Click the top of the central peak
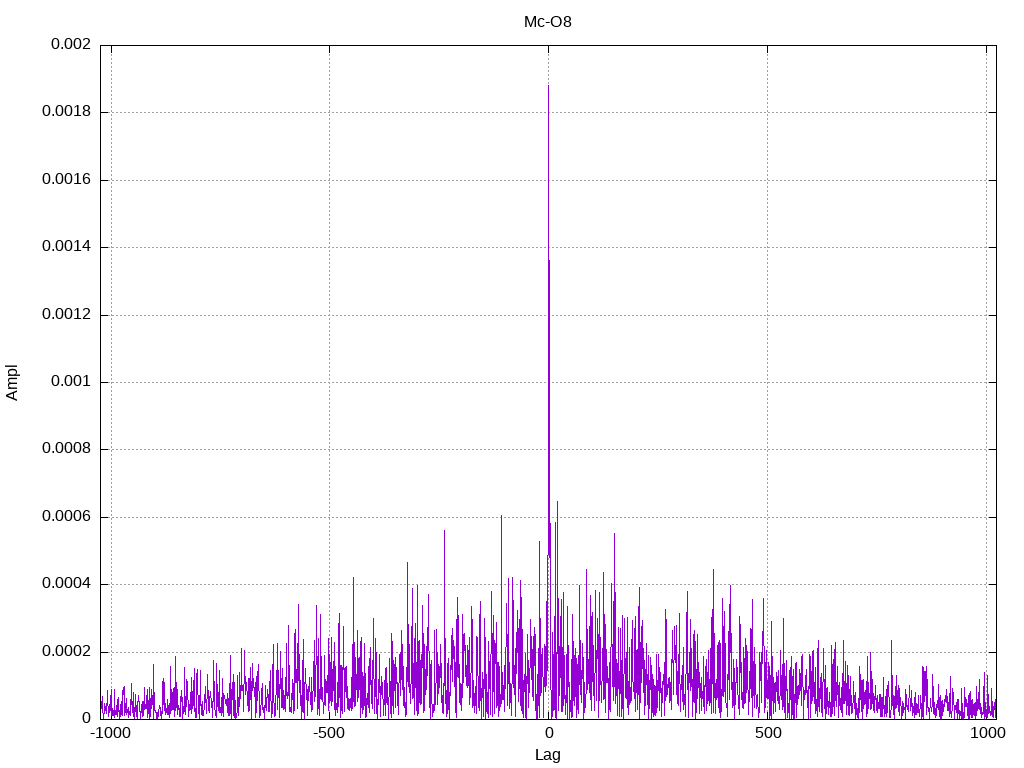The height and width of the screenshot is (768, 1024). [548, 87]
